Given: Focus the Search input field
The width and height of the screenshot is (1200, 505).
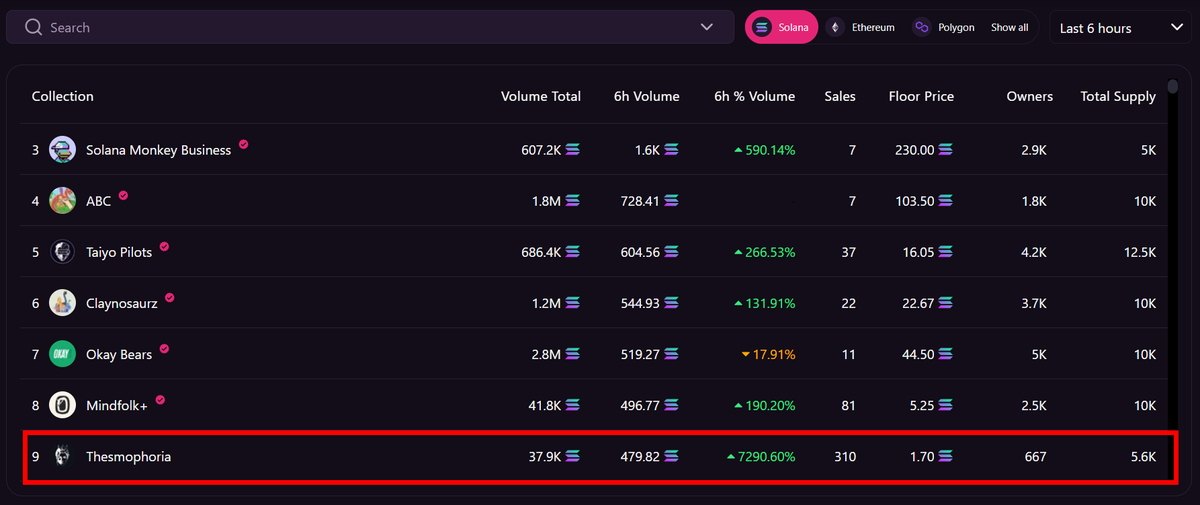Looking at the screenshot, I should pyautogui.click(x=370, y=27).
